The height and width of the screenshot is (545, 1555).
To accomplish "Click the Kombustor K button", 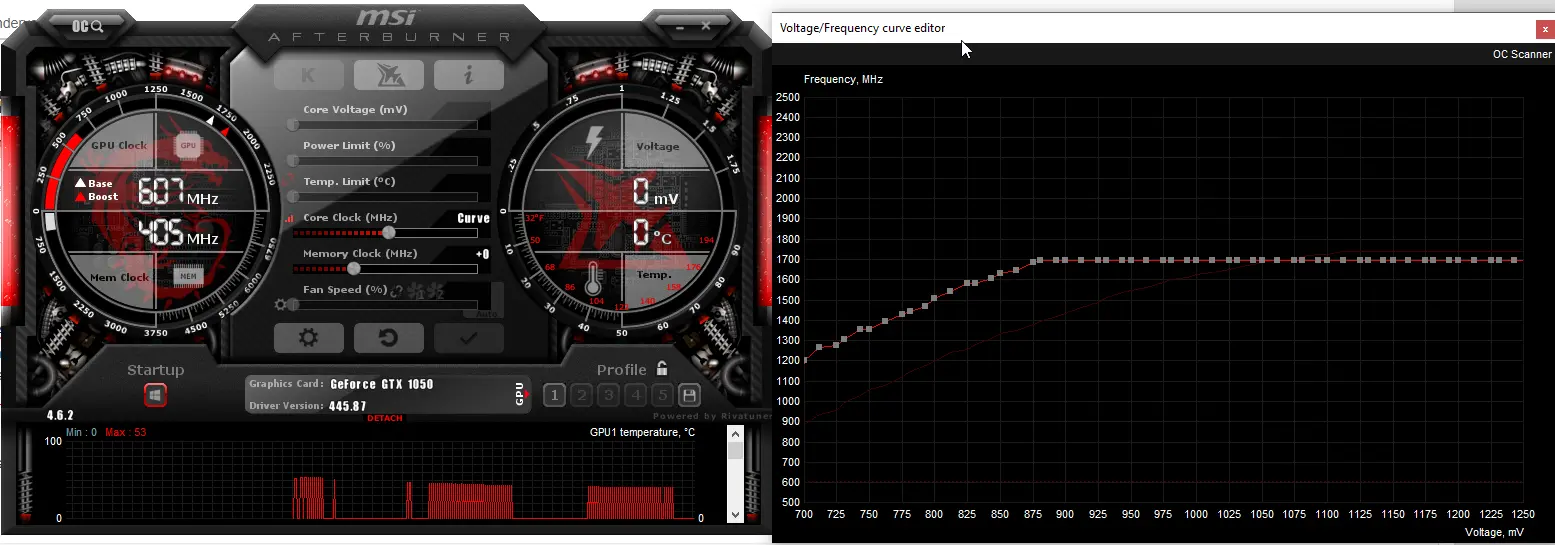I will pyautogui.click(x=308, y=75).
